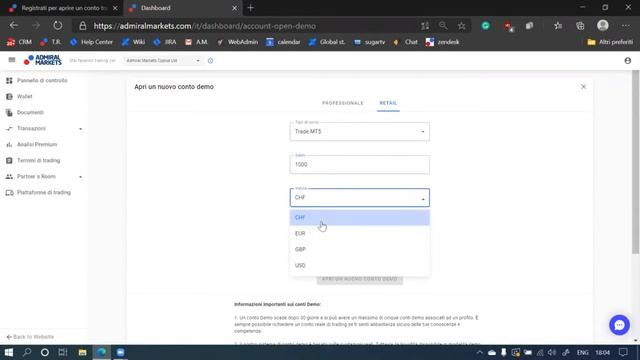
Task: Open Task View on the taskbar
Action: (x=62, y=352)
